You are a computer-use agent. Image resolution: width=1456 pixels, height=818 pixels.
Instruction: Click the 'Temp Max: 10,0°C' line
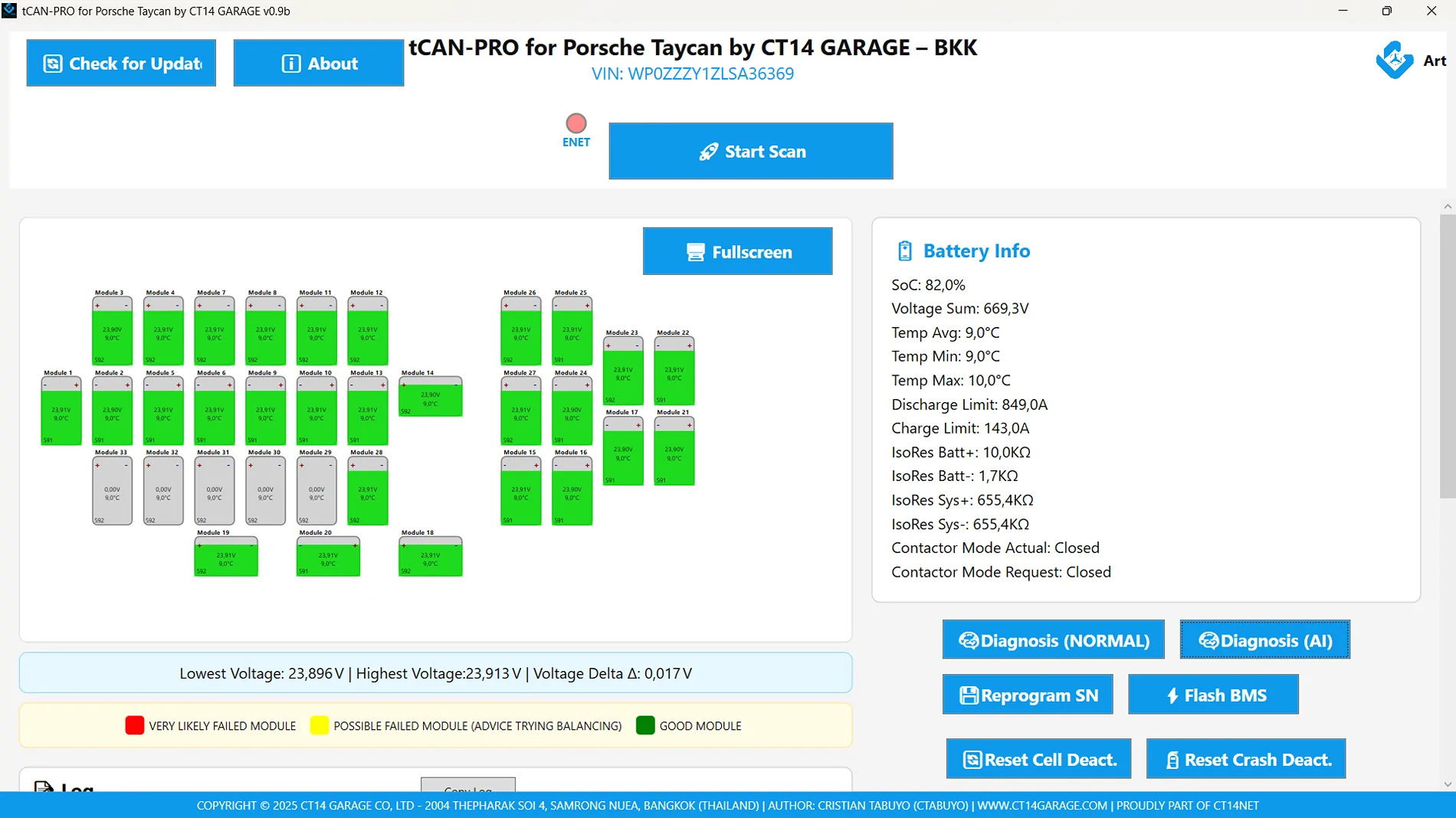[x=951, y=380]
